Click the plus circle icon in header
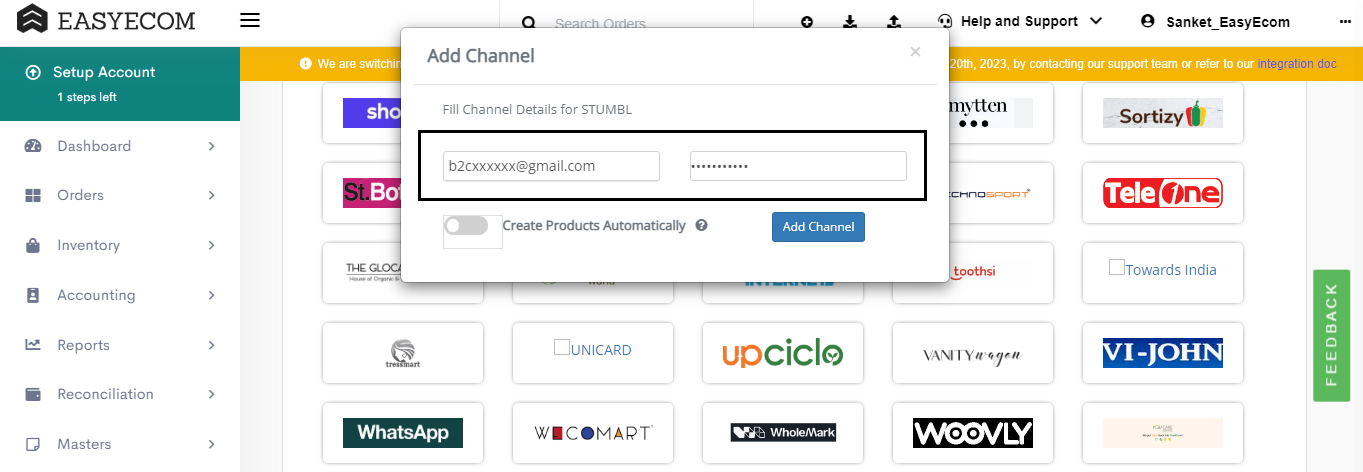 (x=807, y=21)
